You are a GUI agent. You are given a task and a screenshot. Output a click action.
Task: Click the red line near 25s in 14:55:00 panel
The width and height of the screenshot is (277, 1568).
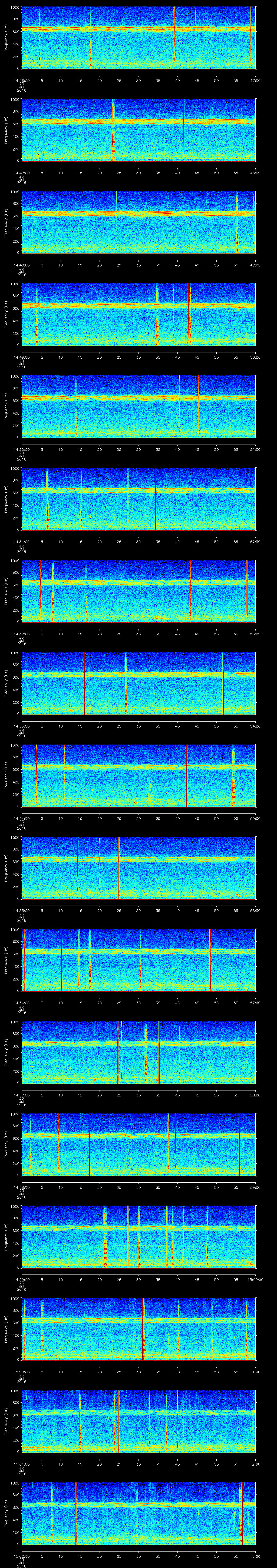[119, 868]
